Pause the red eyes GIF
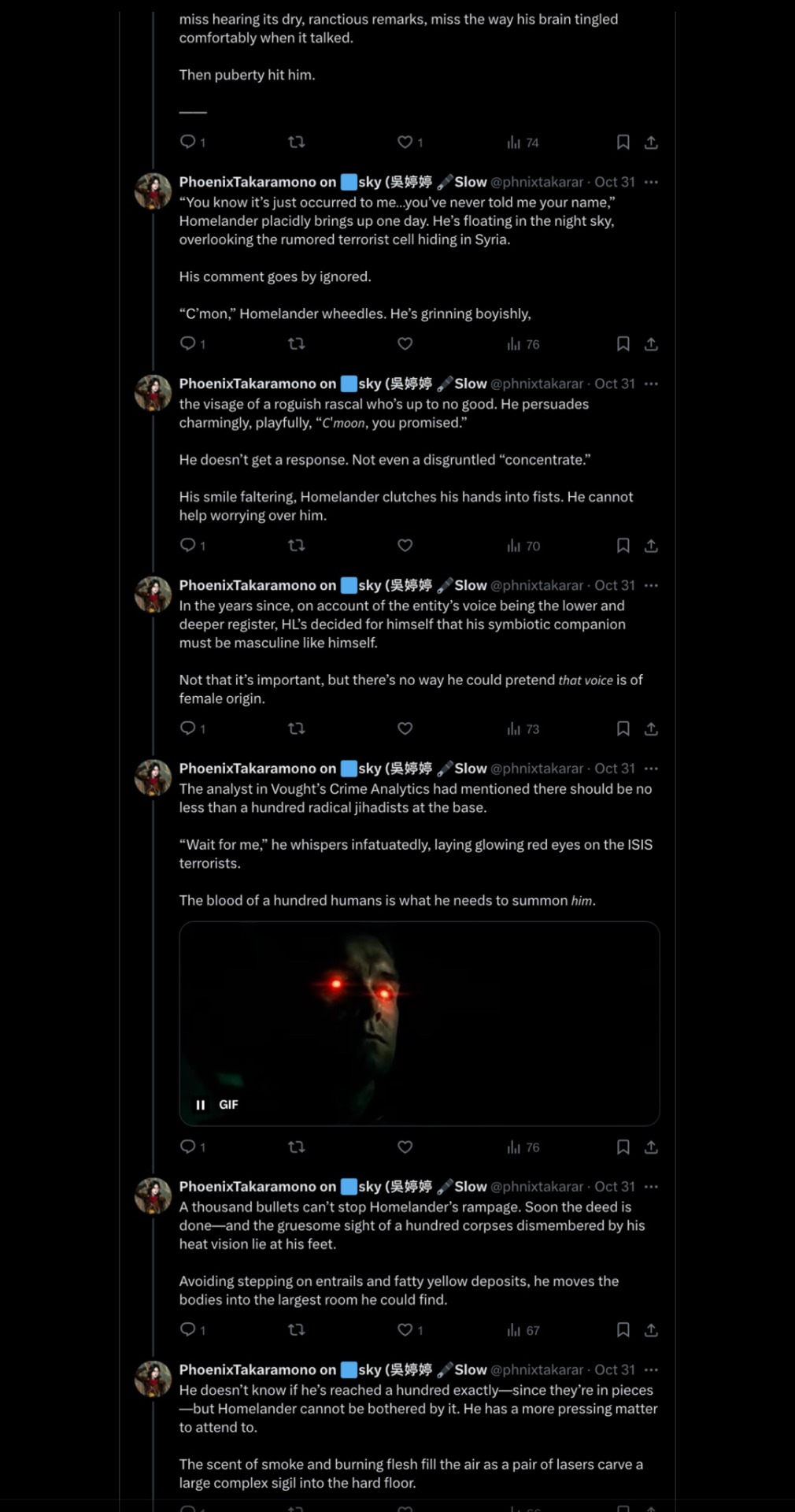 201,1105
